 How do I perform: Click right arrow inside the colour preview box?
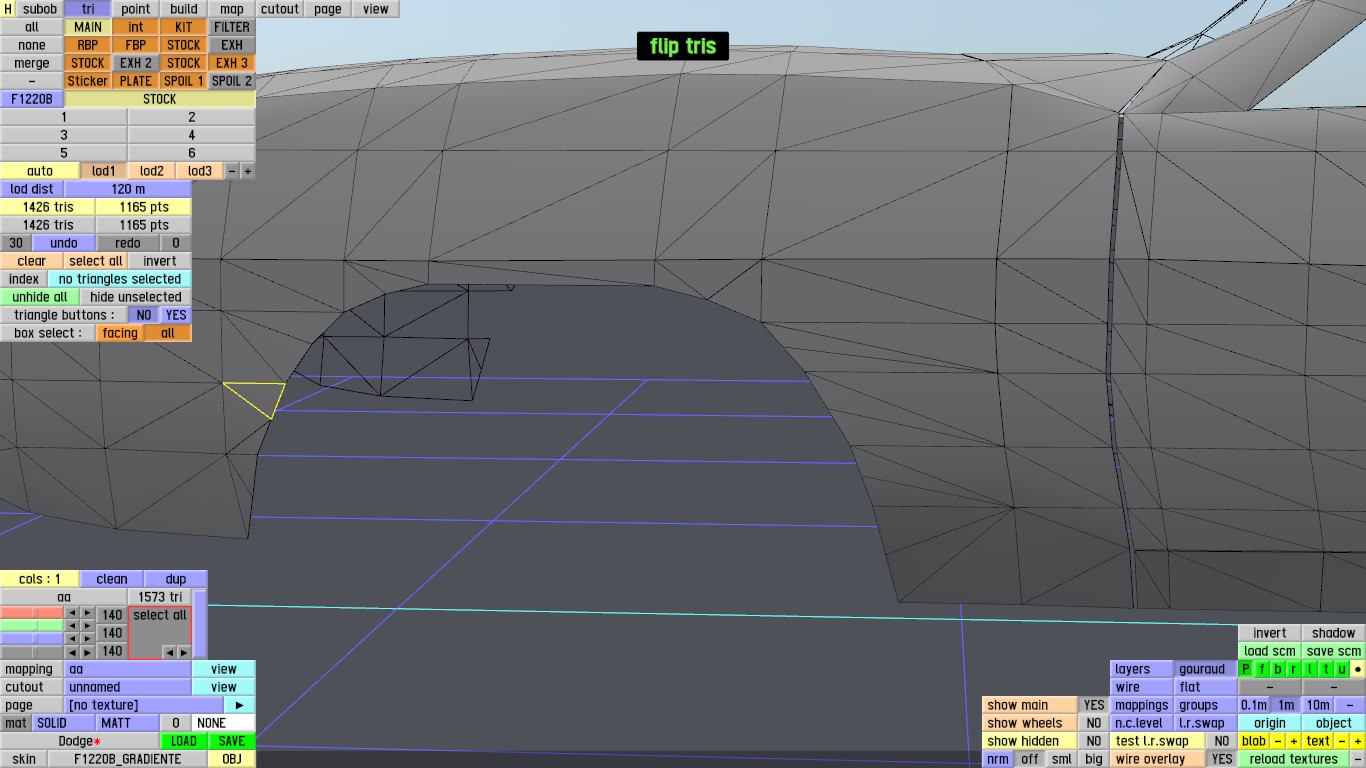click(x=183, y=652)
